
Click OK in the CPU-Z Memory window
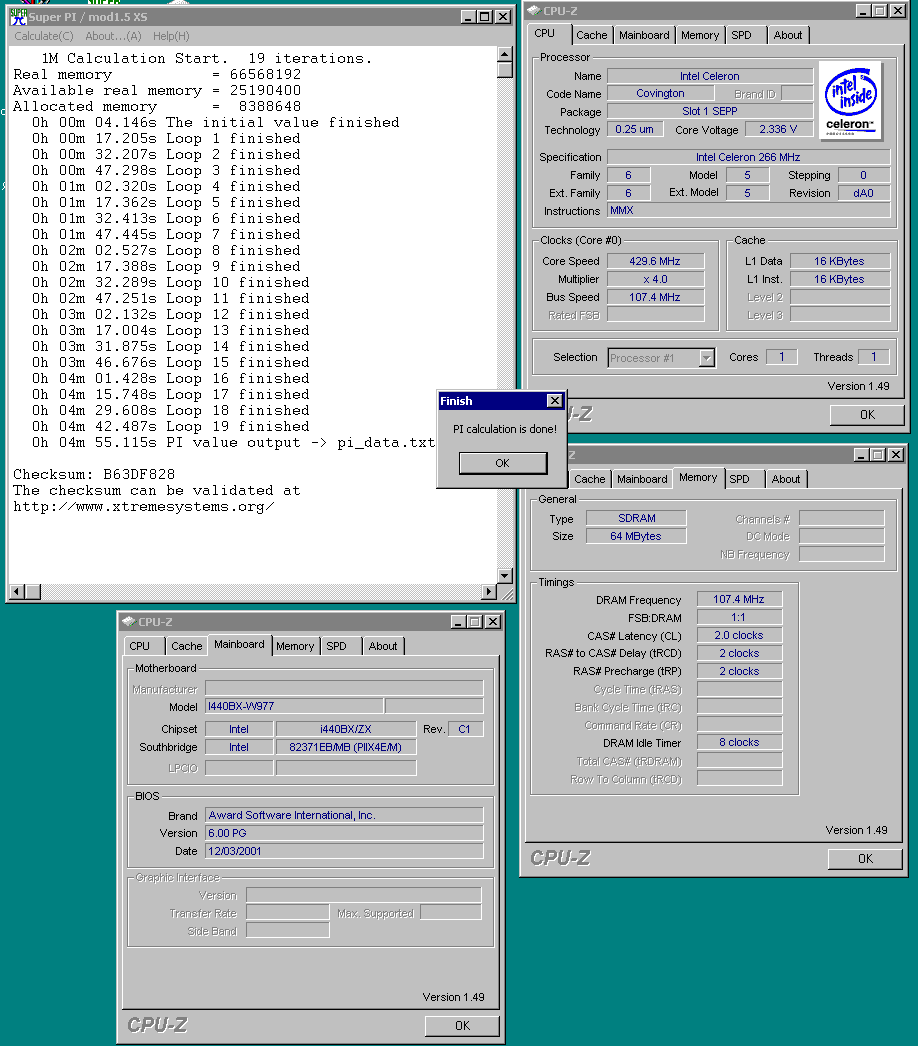[865, 859]
